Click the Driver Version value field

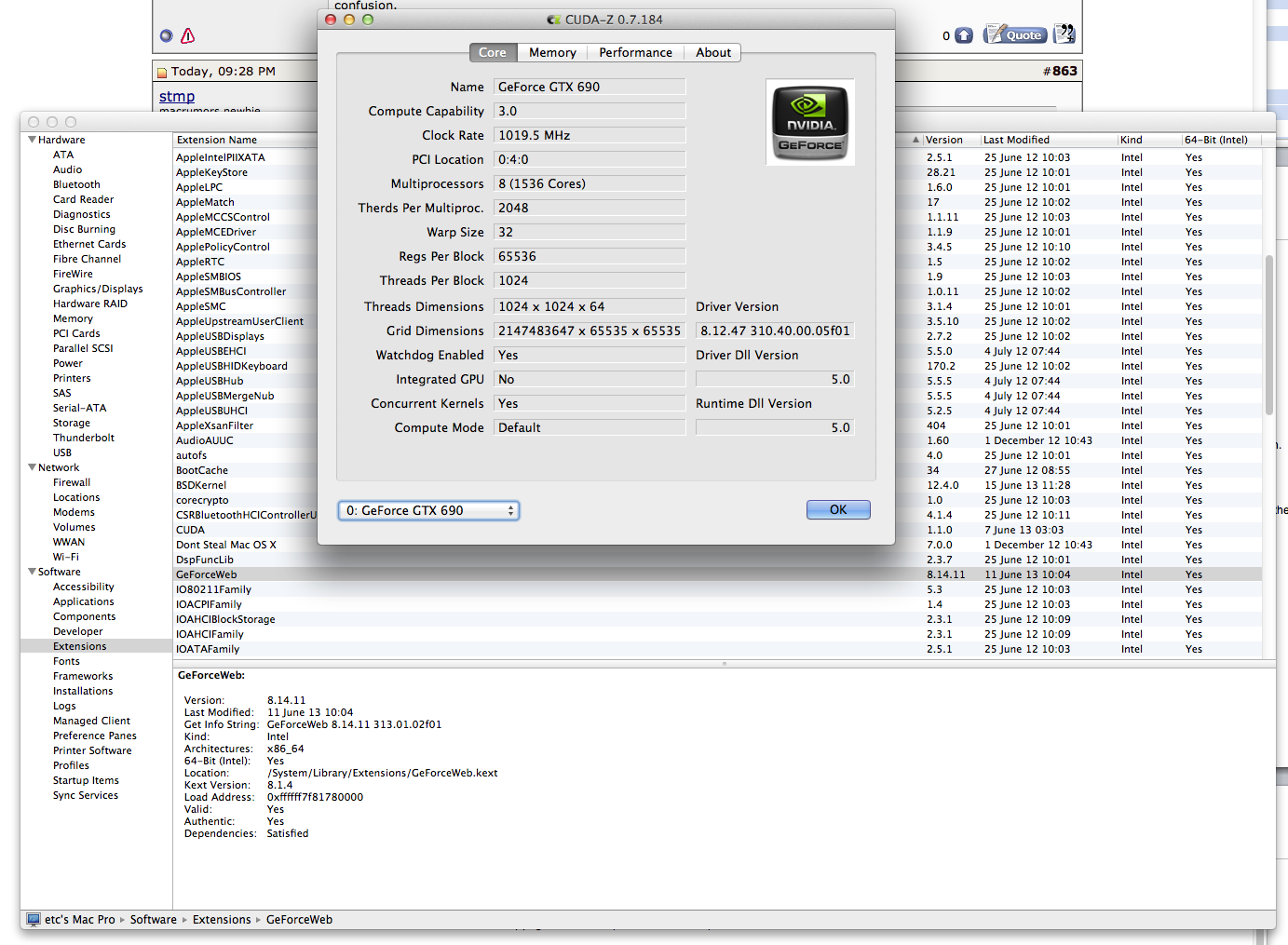click(x=775, y=331)
